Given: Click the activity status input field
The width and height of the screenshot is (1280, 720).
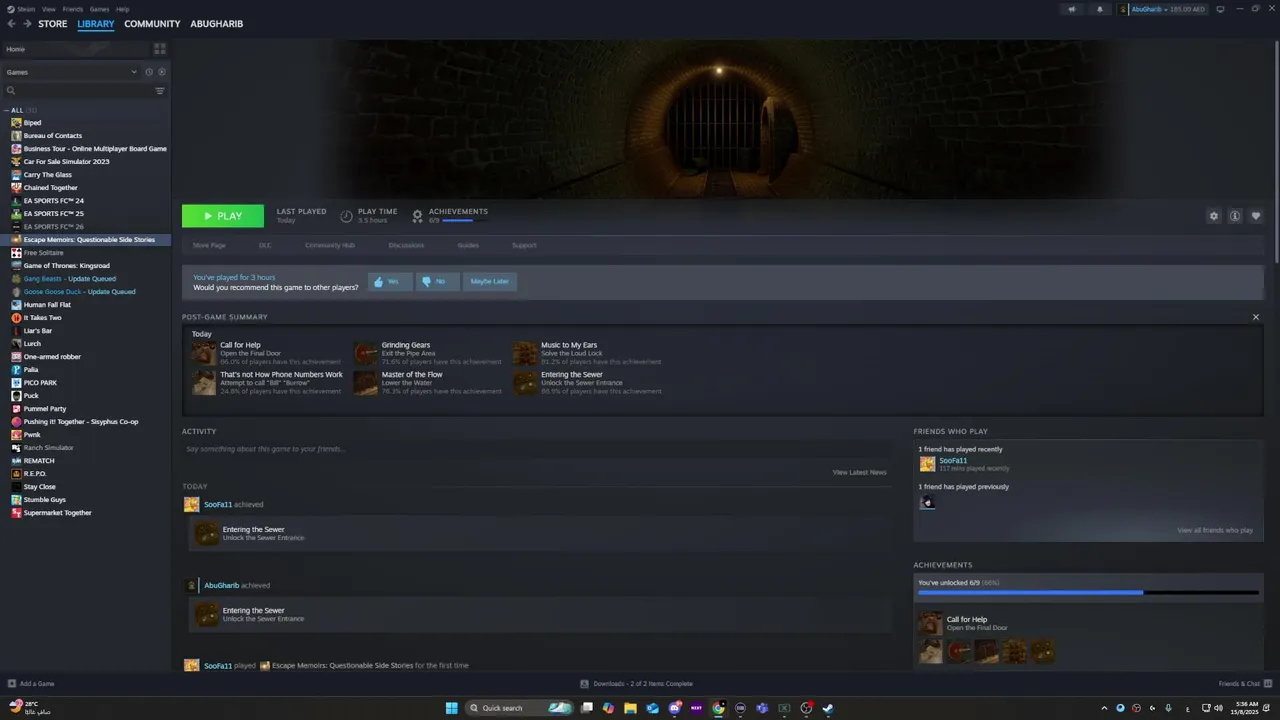Looking at the screenshot, I should coord(536,449).
